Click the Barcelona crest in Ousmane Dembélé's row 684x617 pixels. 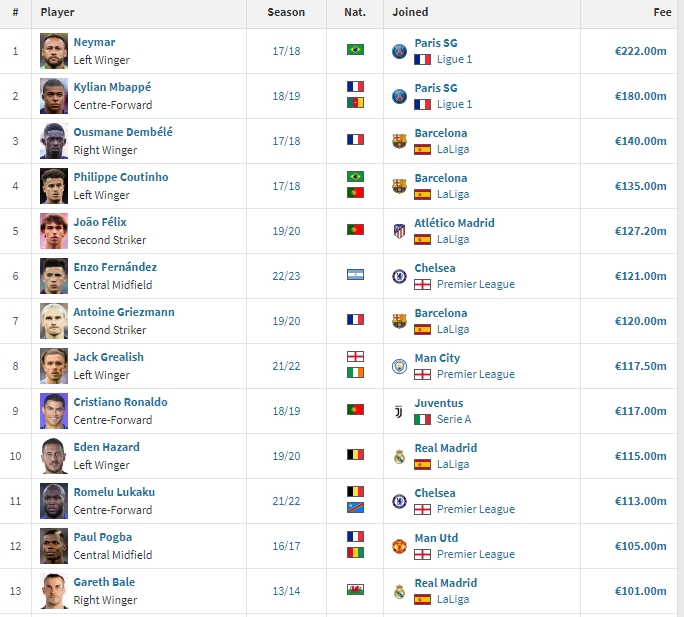(x=399, y=141)
